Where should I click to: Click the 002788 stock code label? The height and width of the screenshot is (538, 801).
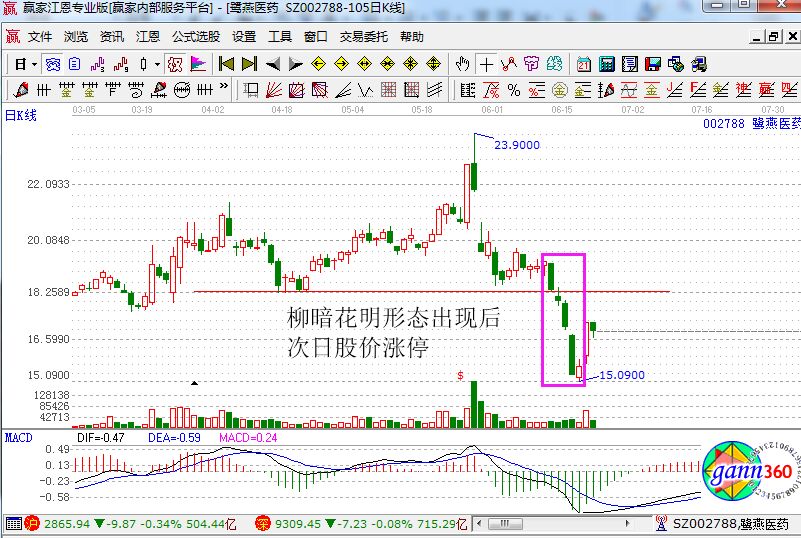pyautogui.click(x=724, y=123)
